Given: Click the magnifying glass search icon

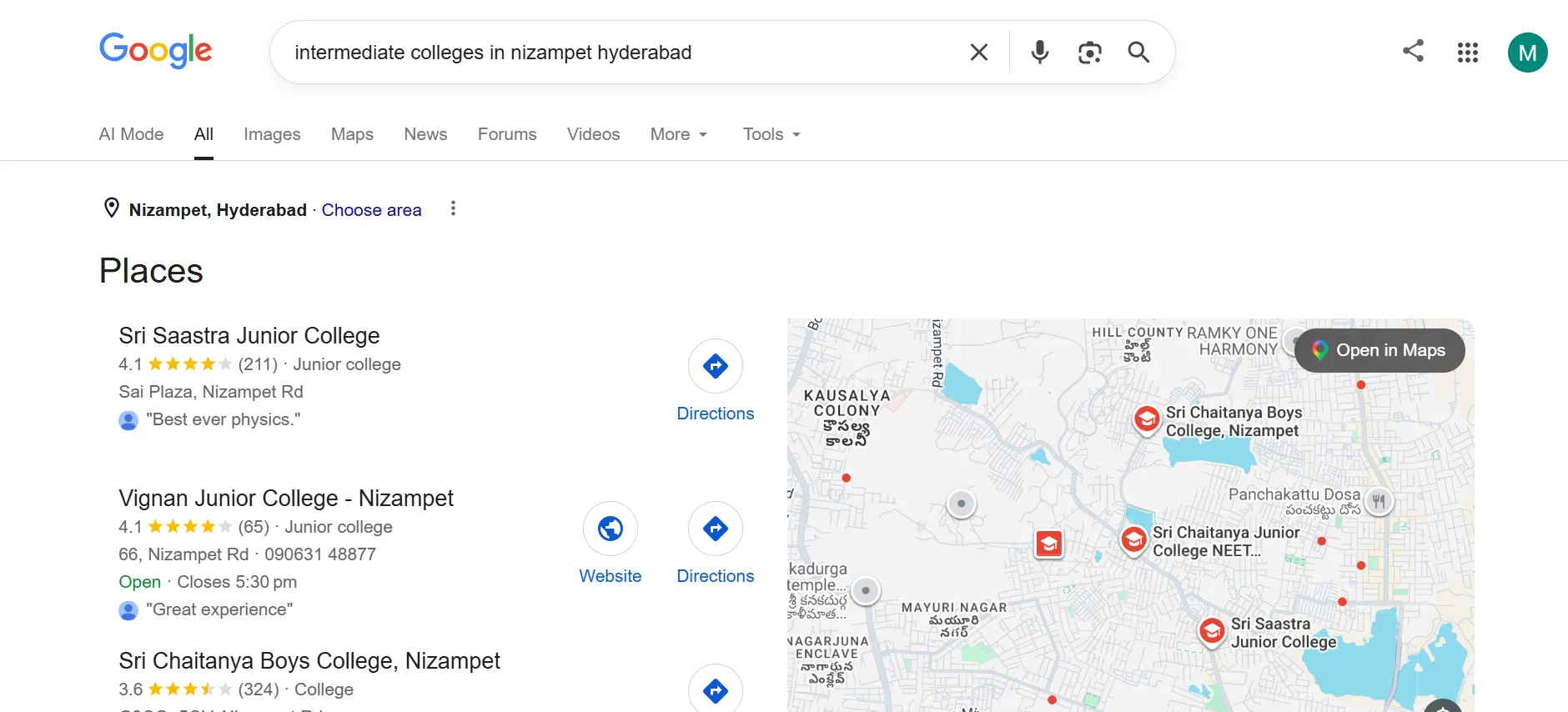Looking at the screenshot, I should pos(1138,53).
